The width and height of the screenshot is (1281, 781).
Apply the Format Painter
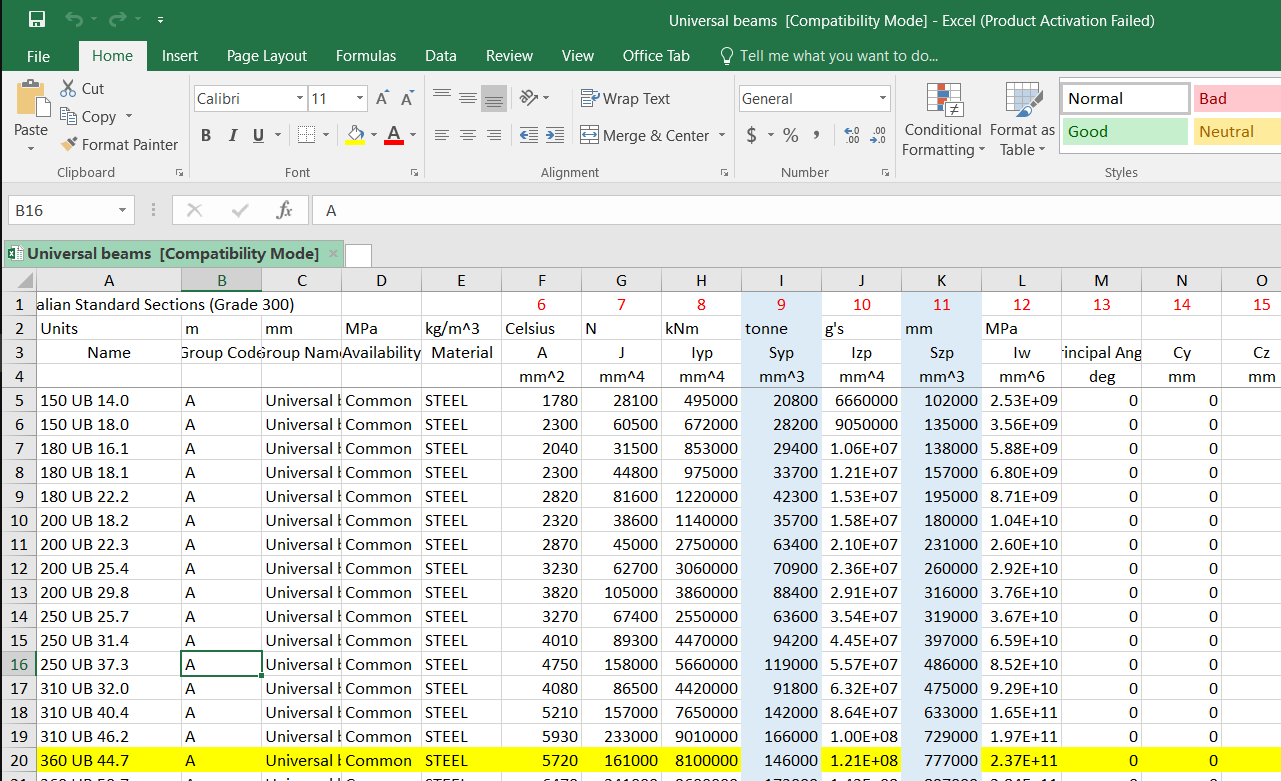point(119,144)
